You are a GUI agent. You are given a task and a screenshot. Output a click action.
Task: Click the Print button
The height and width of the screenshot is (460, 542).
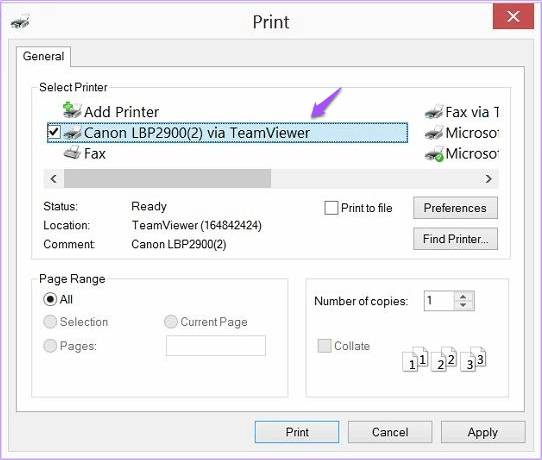coord(297,432)
